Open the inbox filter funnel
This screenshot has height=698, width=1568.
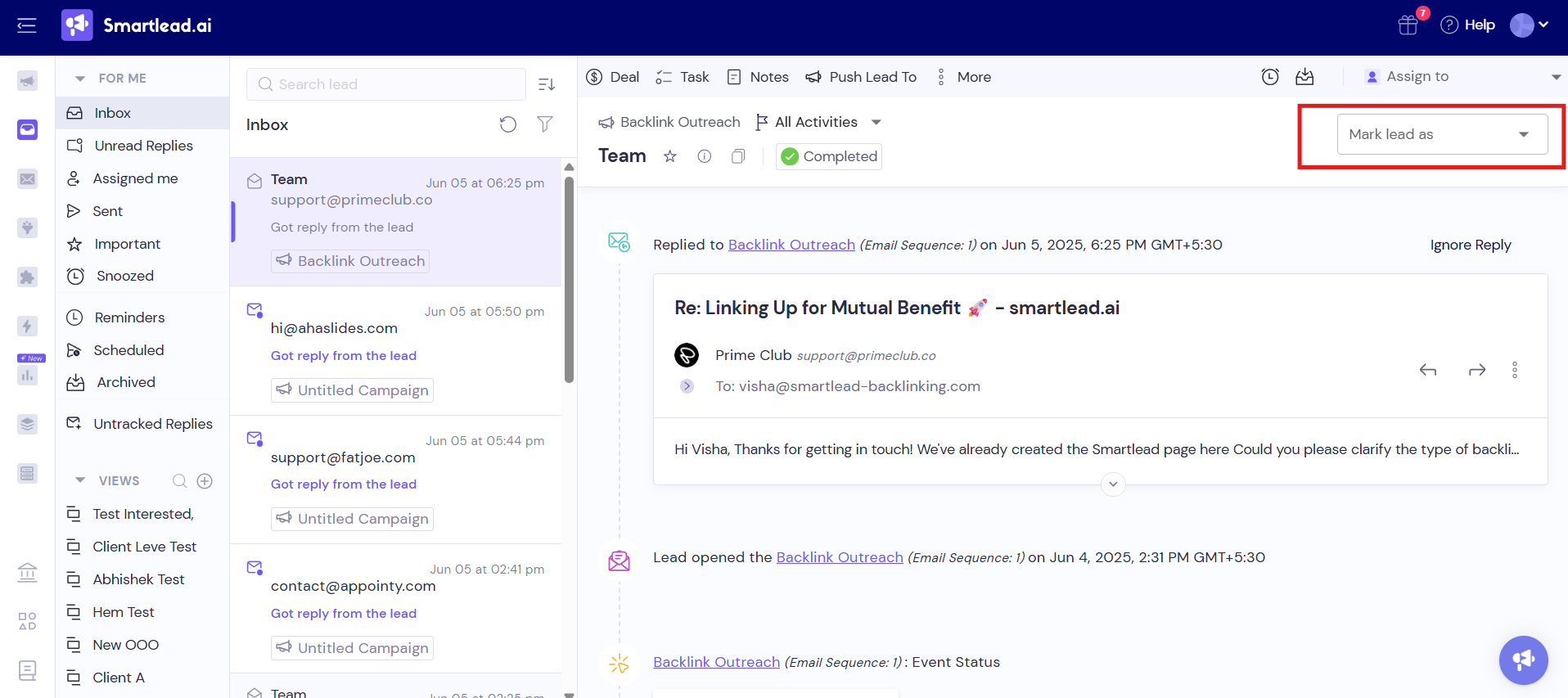pyautogui.click(x=545, y=124)
